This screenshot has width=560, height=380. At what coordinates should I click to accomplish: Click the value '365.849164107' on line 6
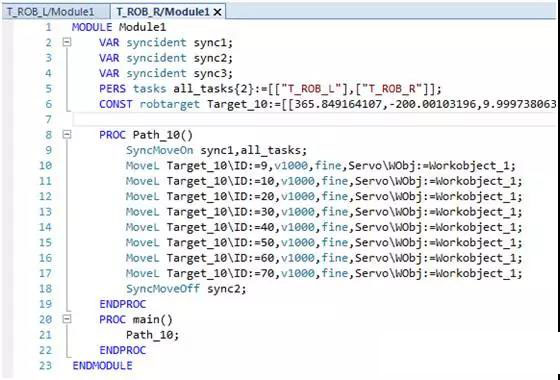click(x=339, y=104)
